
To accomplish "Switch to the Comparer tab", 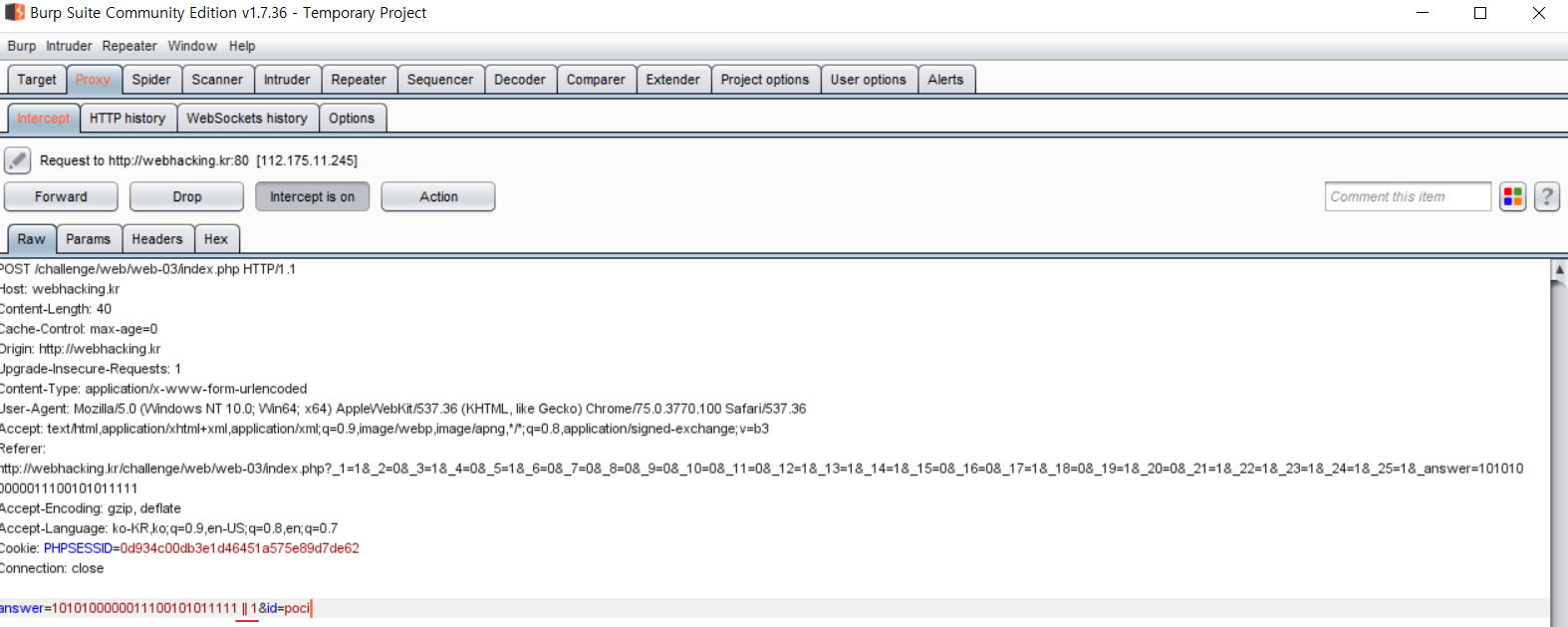I will click(x=596, y=79).
